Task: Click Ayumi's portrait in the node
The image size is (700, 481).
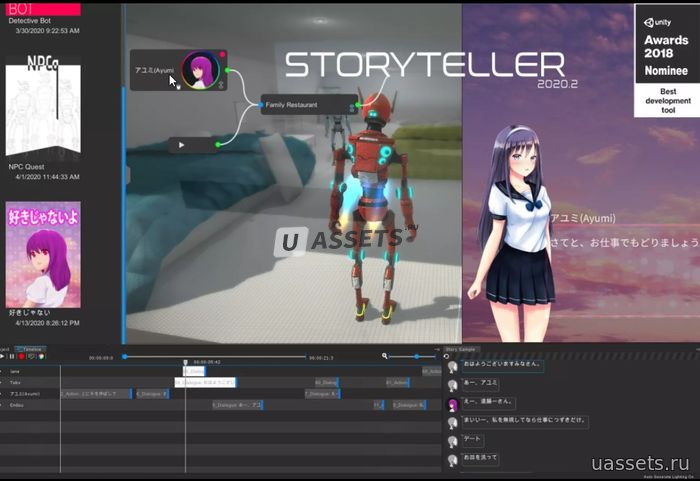Action: (200, 70)
